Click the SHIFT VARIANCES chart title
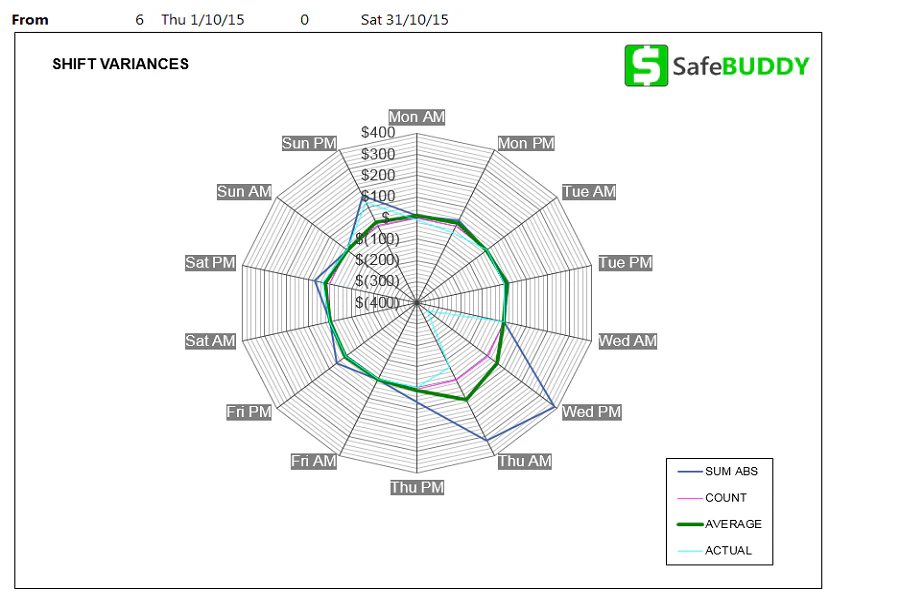900x600 pixels. 120,64
